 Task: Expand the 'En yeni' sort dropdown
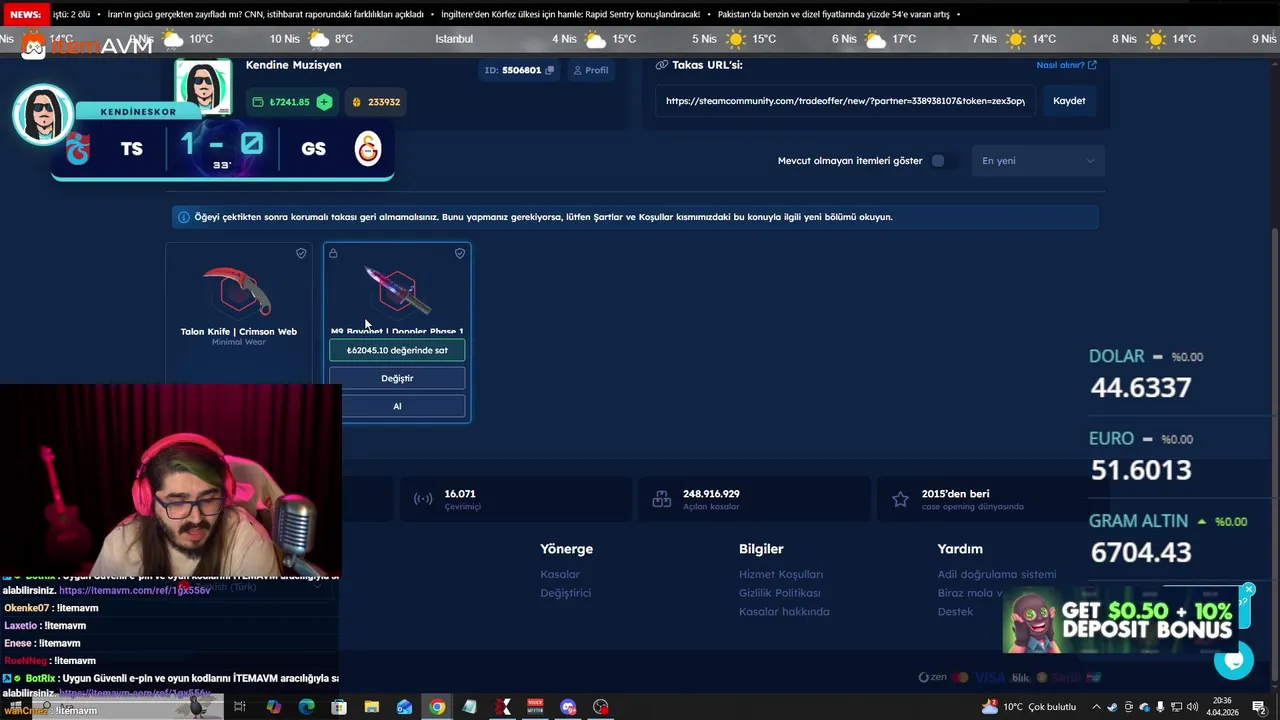pos(1038,161)
